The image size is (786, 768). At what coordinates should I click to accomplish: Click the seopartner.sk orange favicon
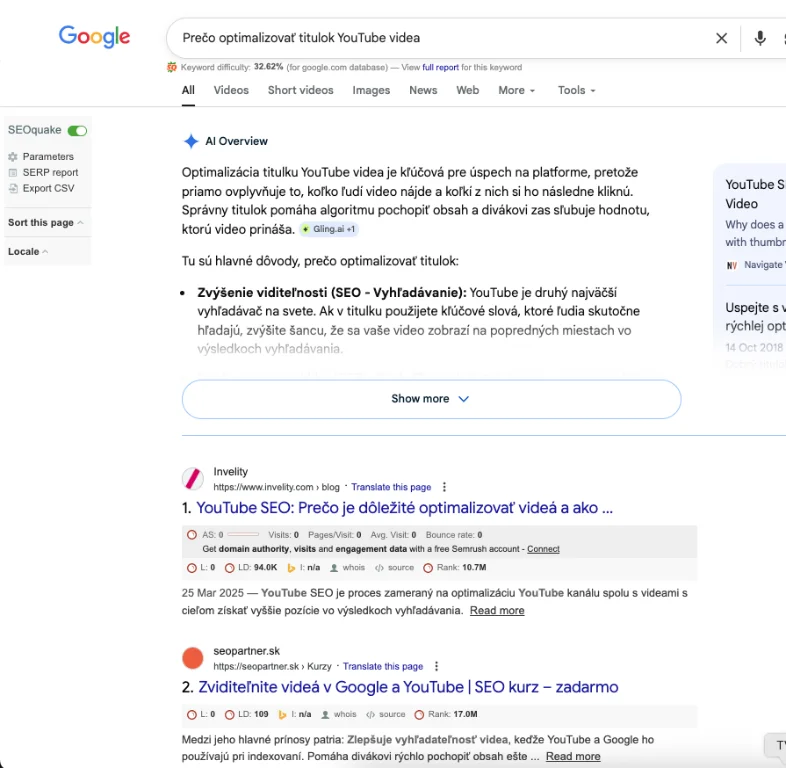tap(193, 658)
